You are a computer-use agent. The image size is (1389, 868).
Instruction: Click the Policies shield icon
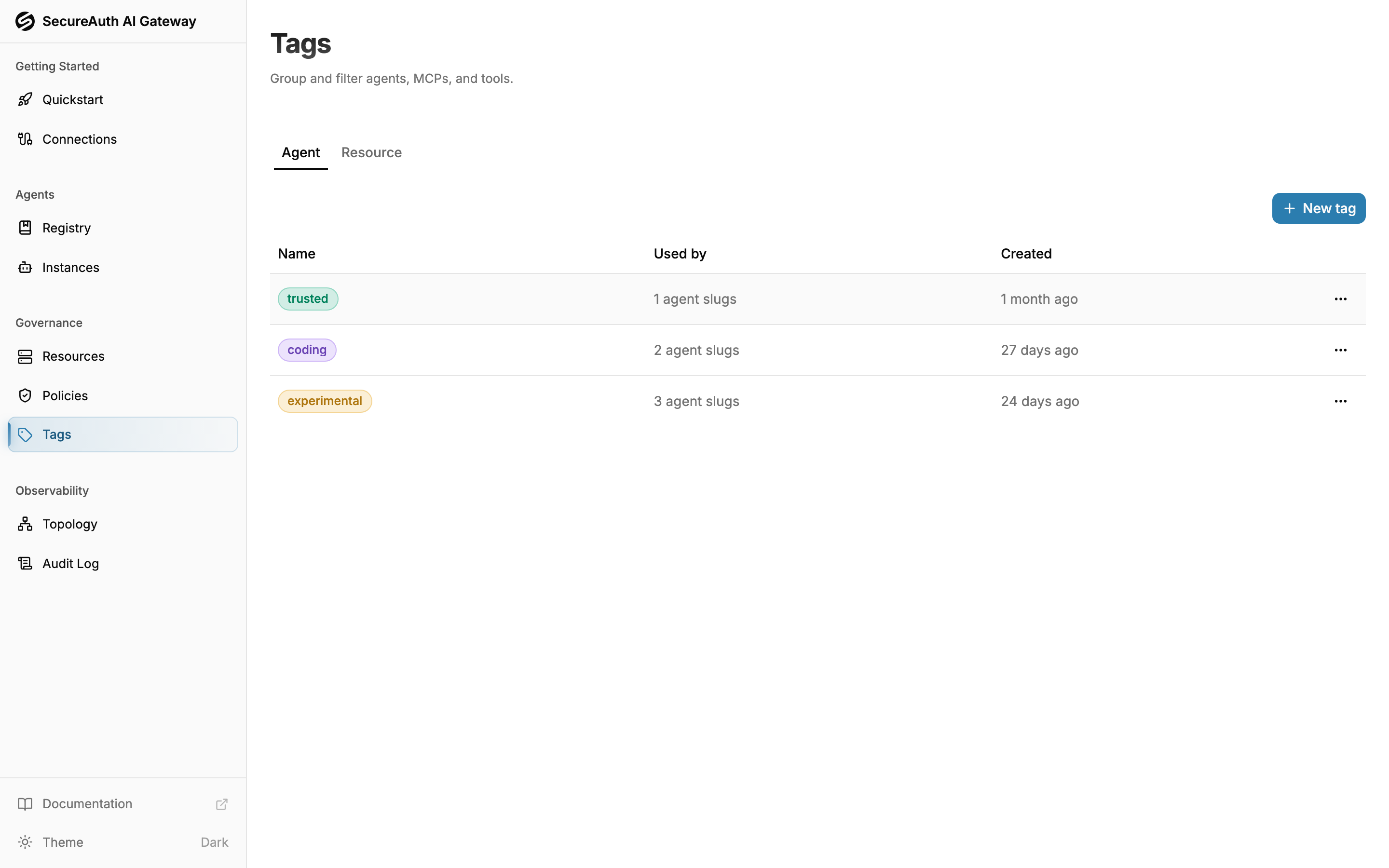tap(25, 395)
